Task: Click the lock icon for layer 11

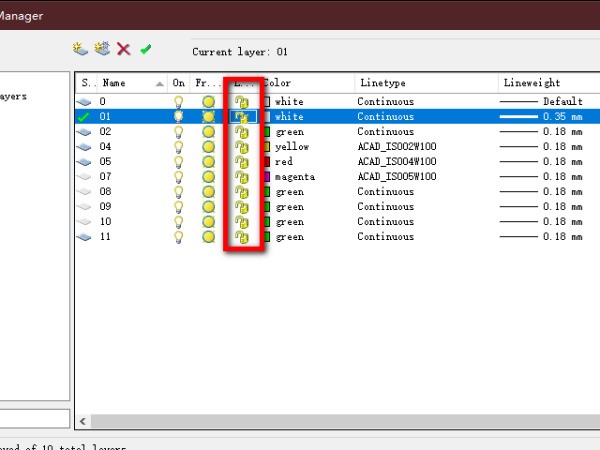Action: point(241,237)
